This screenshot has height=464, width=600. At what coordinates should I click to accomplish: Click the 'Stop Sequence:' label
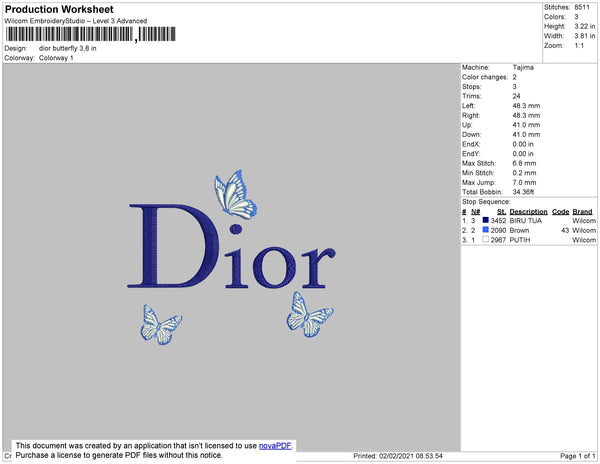[486, 202]
